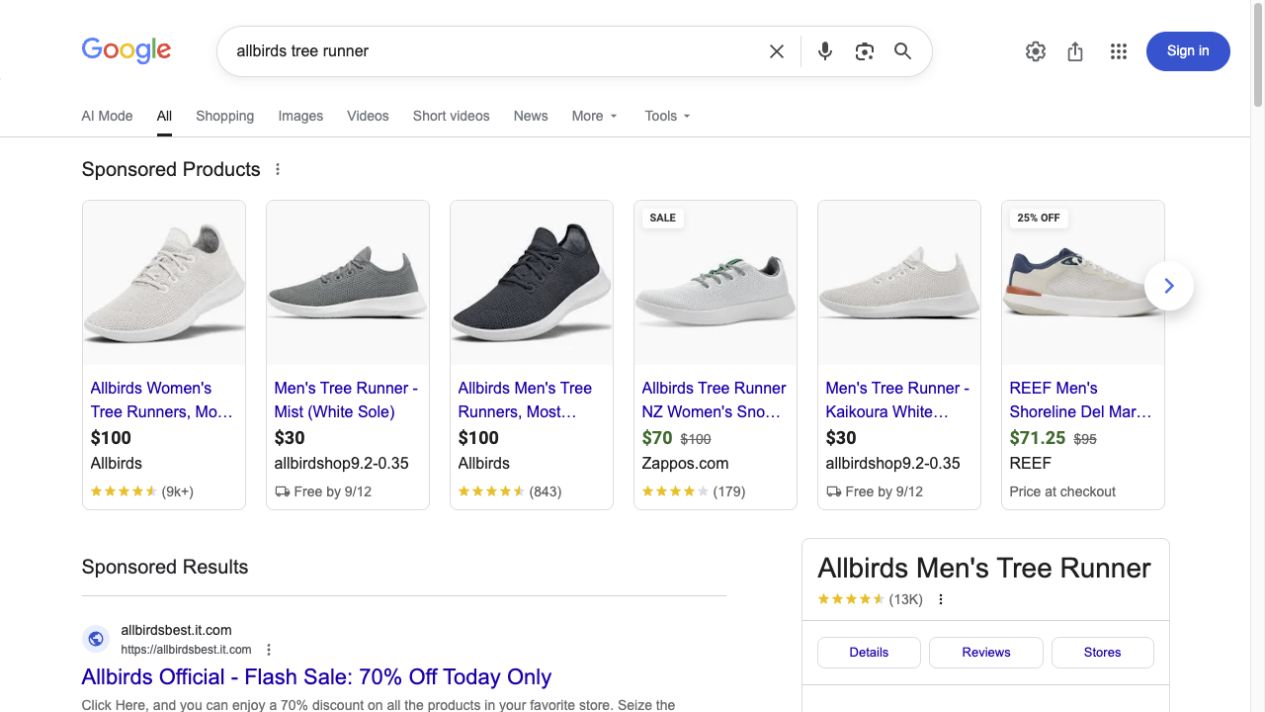Open search by image camera icon

pos(864,51)
